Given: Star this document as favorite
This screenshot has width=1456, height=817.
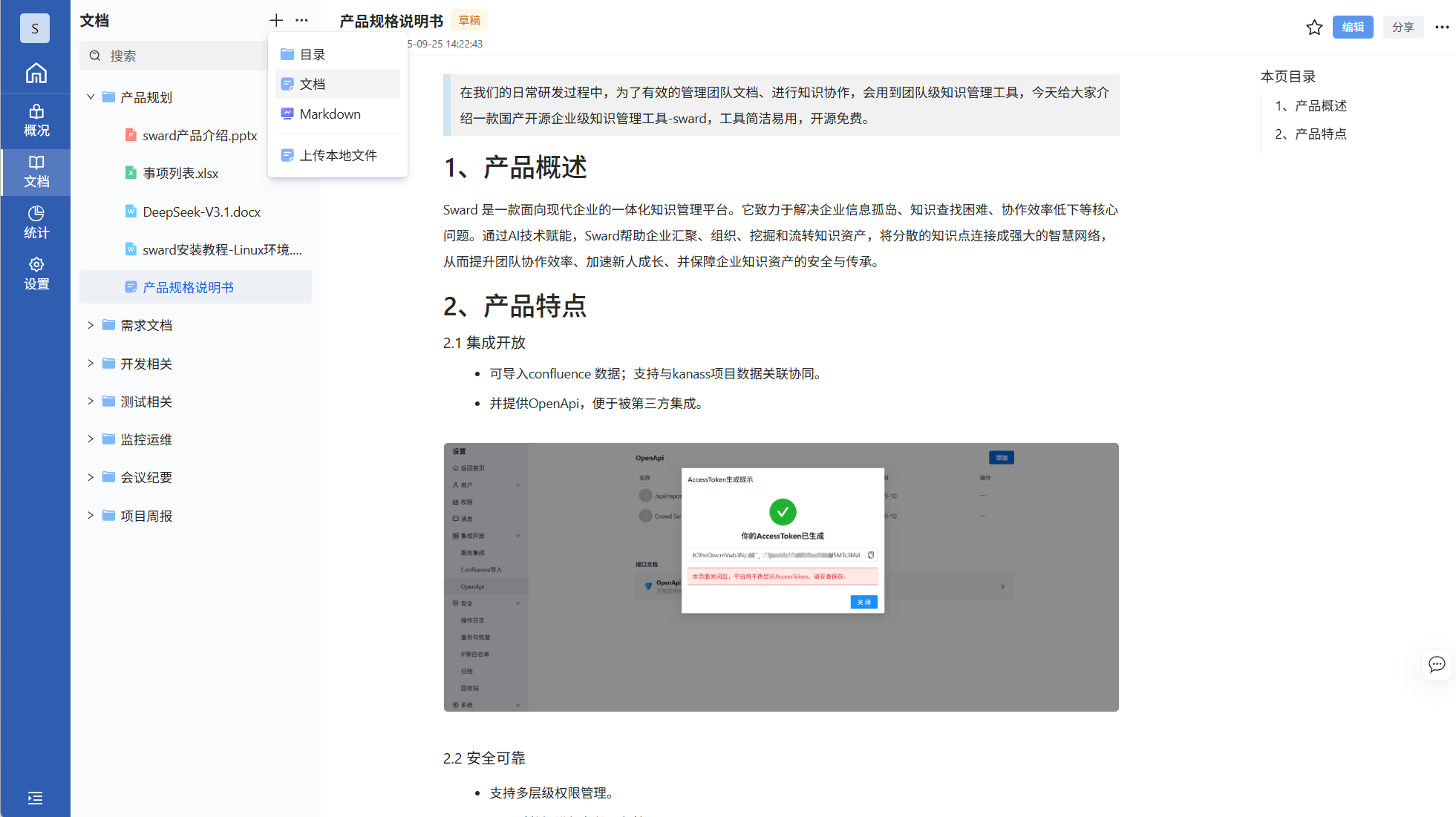Looking at the screenshot, I should [1313, 27].
